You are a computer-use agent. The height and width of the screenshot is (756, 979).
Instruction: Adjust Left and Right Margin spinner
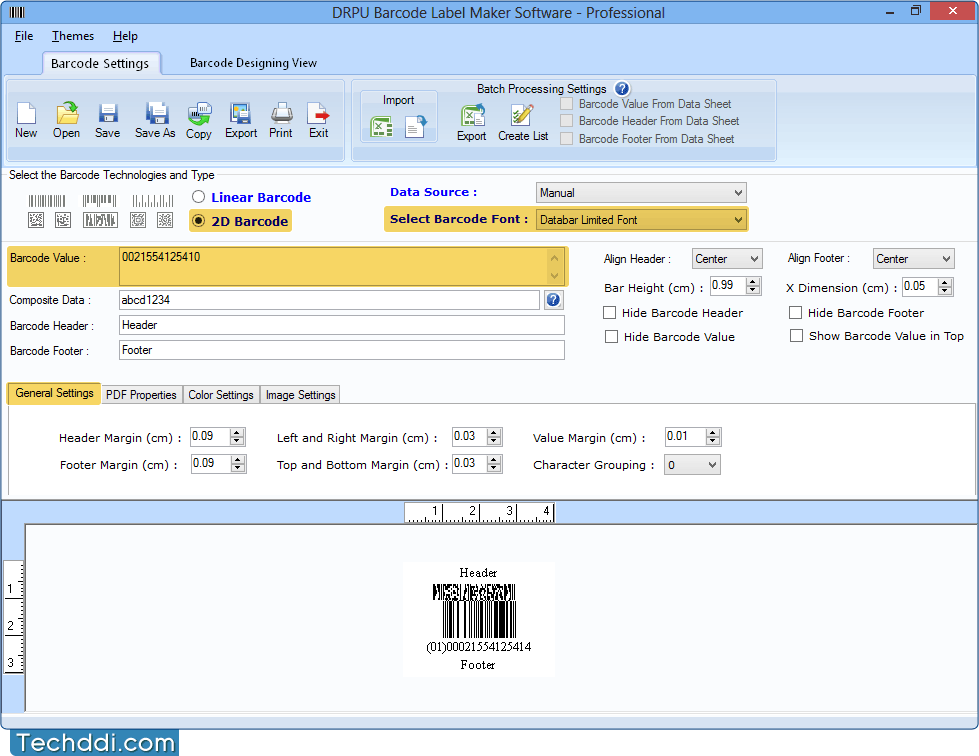pos(494,436)
